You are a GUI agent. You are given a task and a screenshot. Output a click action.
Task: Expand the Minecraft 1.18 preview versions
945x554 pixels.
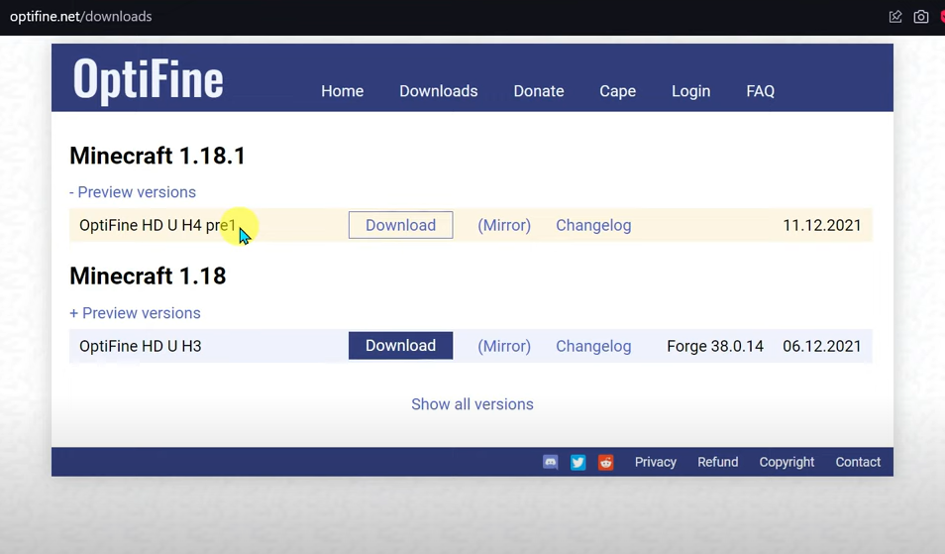(135, 313)
